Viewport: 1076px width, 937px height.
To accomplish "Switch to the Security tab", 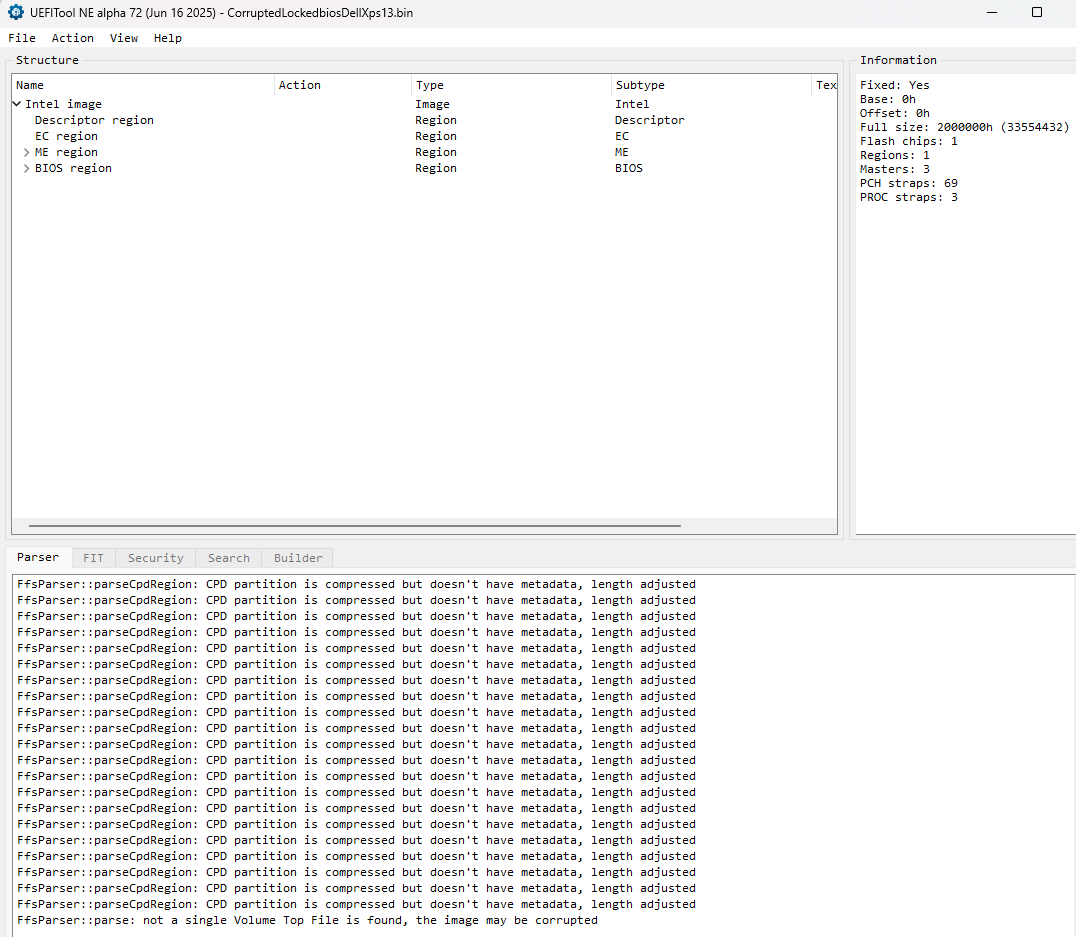I will pyautogui.click(x=156, y=558).
